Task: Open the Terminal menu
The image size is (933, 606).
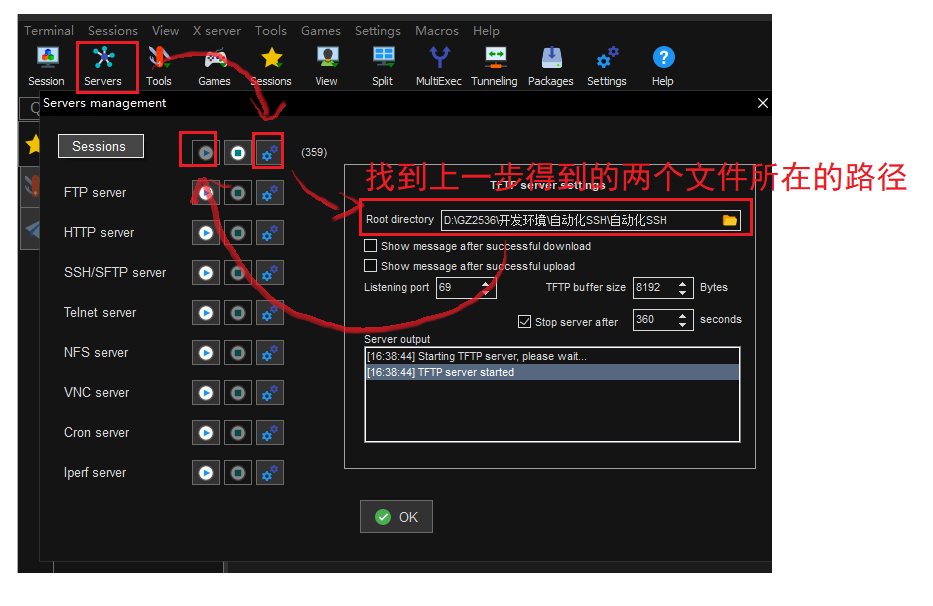Action: 49,30
